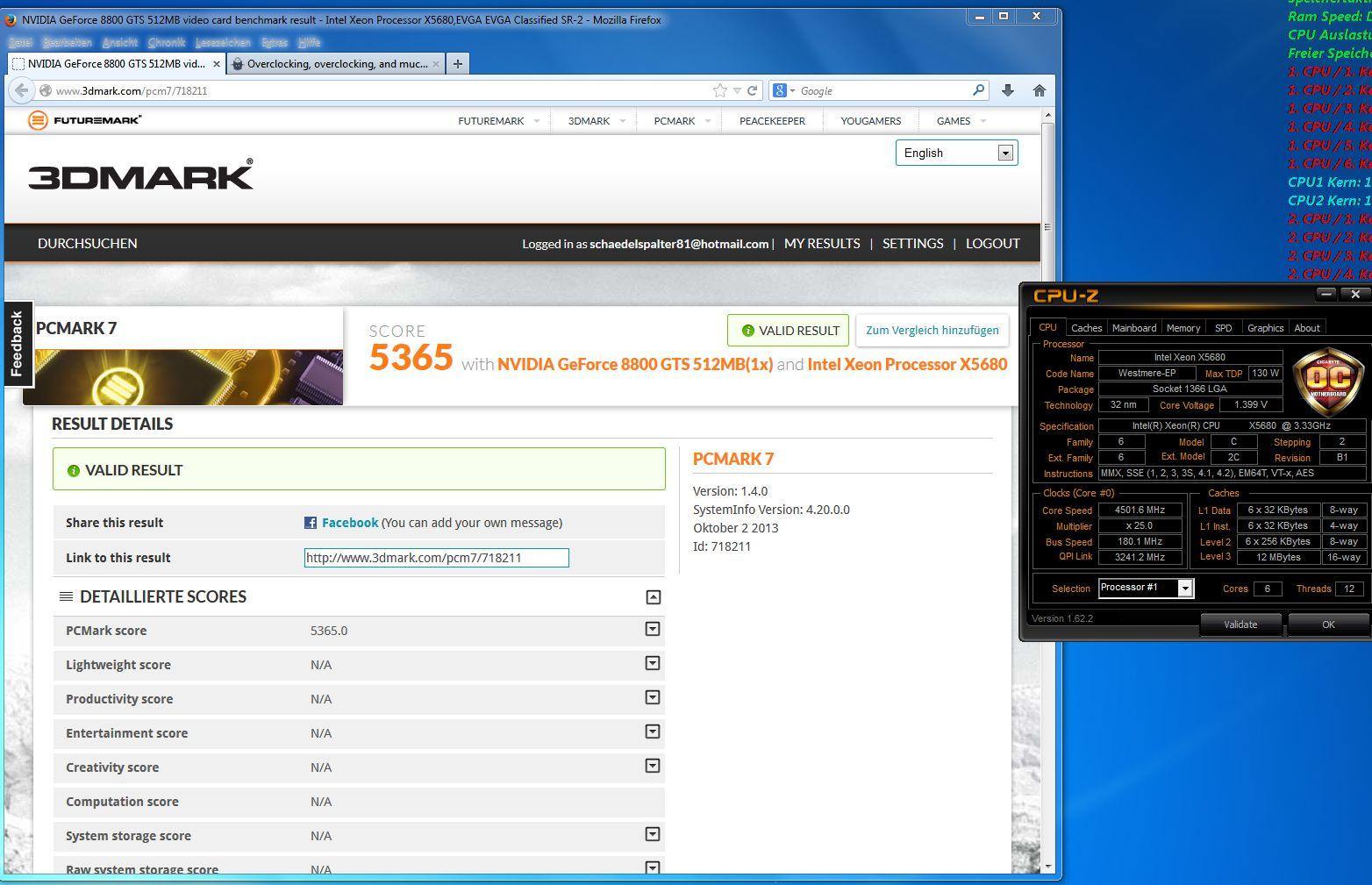
Task: Expand the Entertainment score row
Action: coord(653,732)
